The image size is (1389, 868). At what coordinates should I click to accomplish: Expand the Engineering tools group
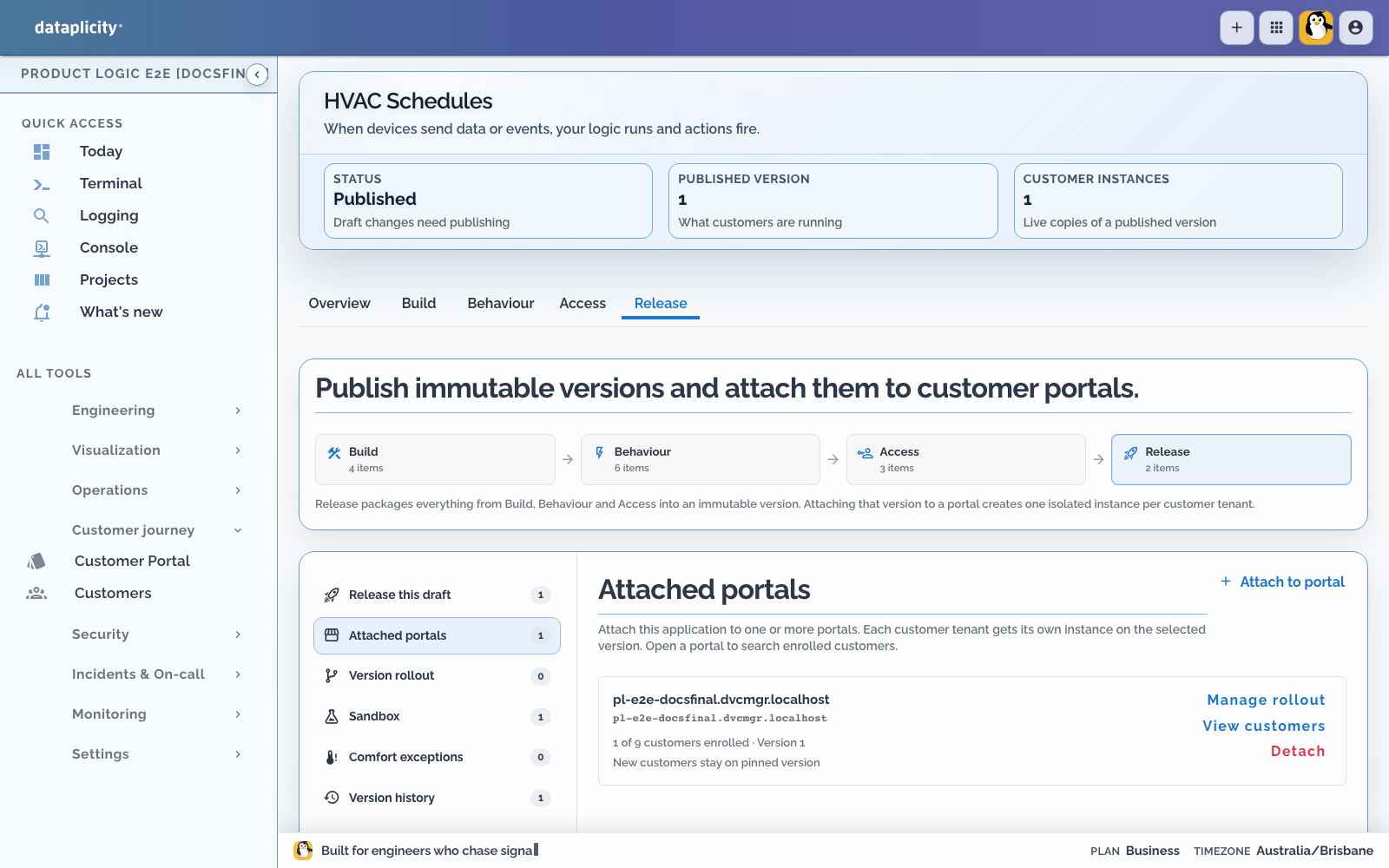coord(156,411)
